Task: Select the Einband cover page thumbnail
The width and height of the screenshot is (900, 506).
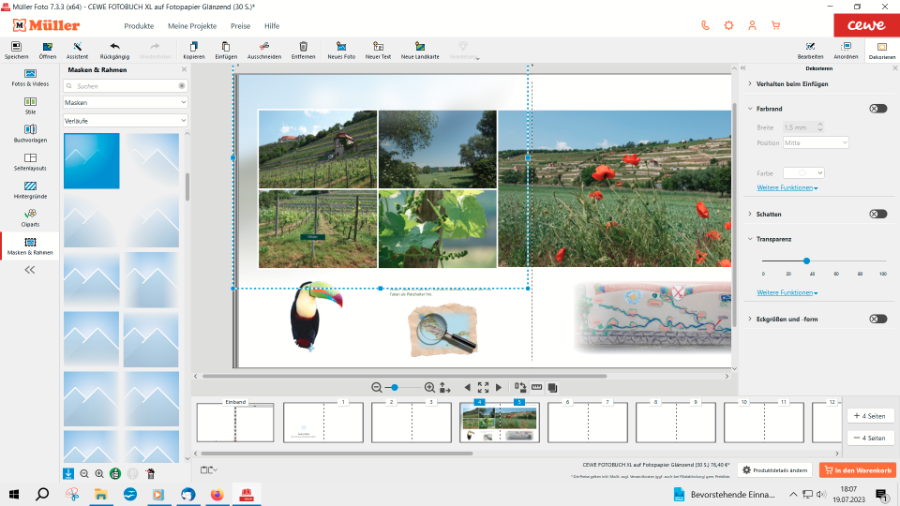Action: 235,422
